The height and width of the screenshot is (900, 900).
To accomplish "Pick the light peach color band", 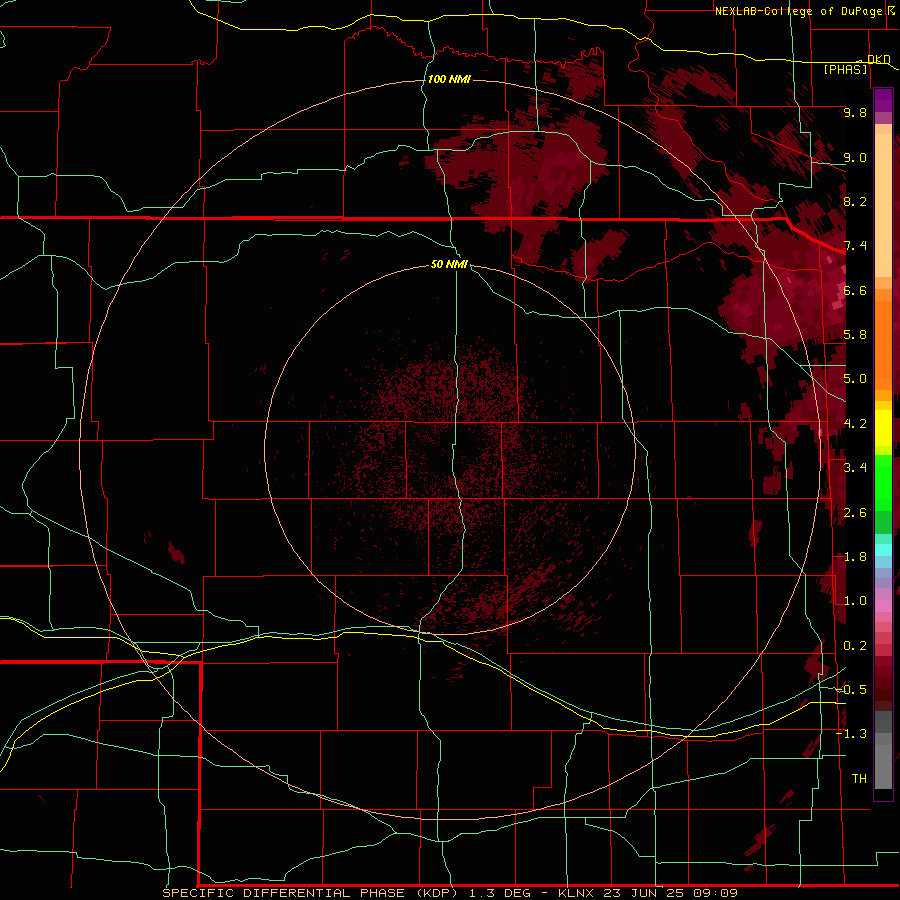I will pos(883,207).
